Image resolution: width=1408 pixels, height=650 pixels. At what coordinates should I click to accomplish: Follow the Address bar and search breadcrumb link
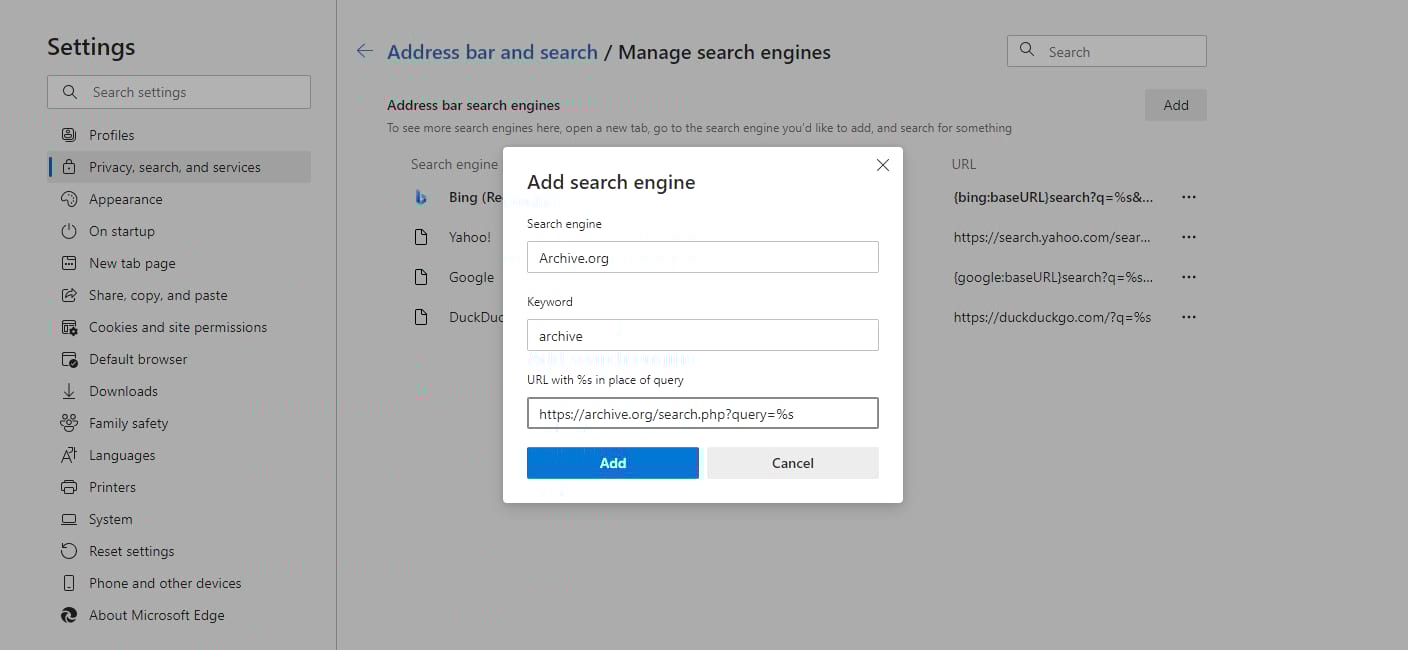(x=492, y=51)
